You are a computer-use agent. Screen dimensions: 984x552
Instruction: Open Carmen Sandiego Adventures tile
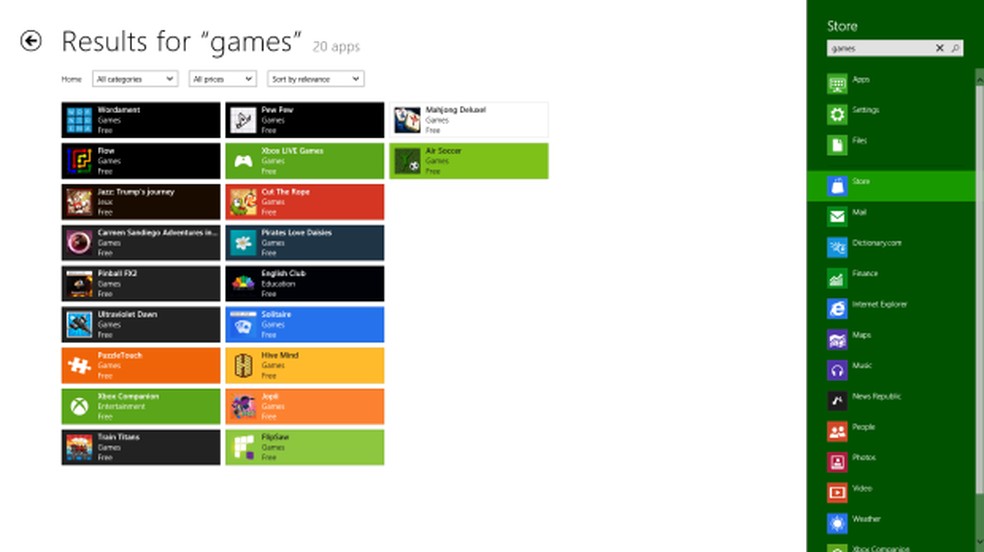(x=141, y=243)
